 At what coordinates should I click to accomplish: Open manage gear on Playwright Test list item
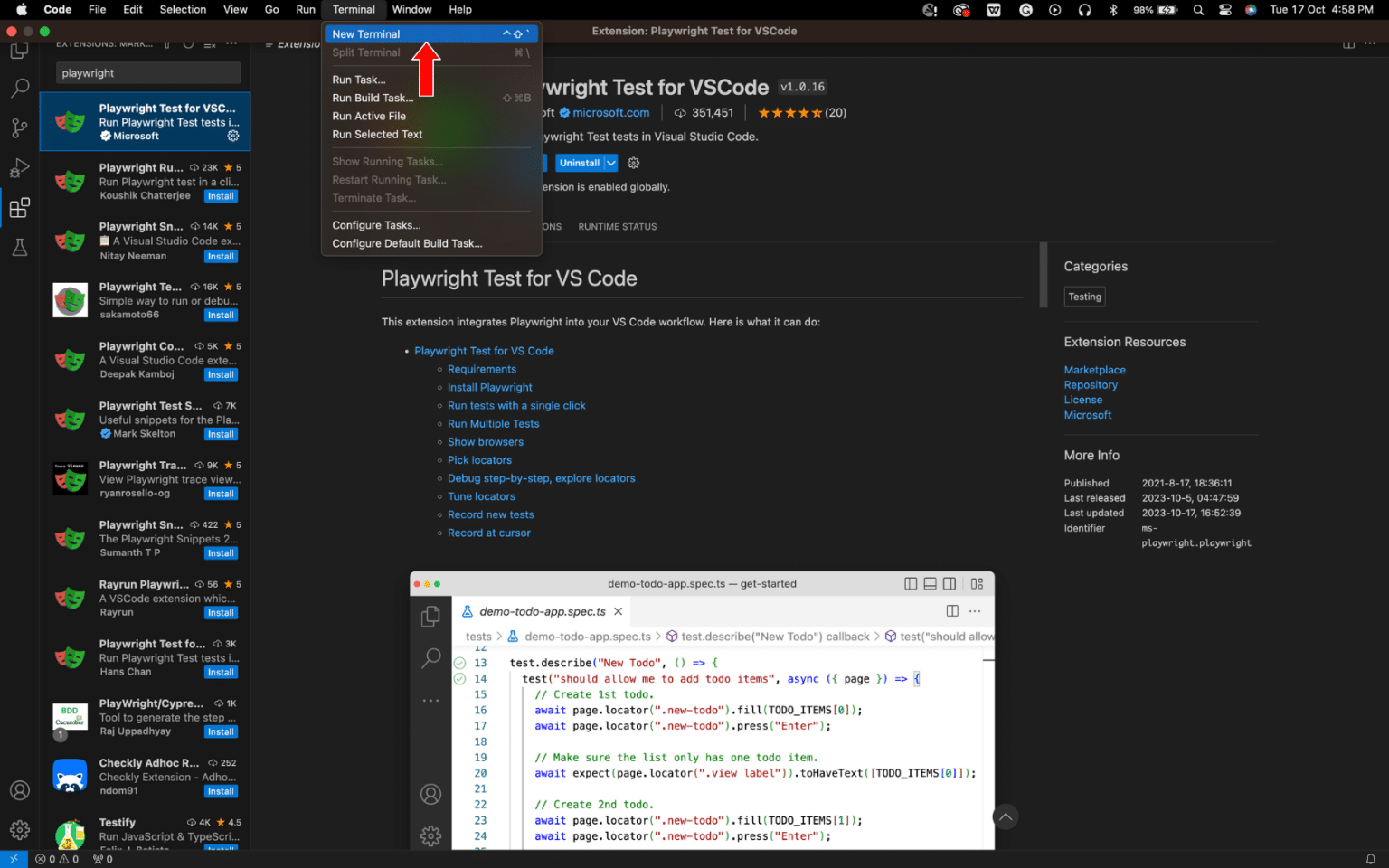233,136
